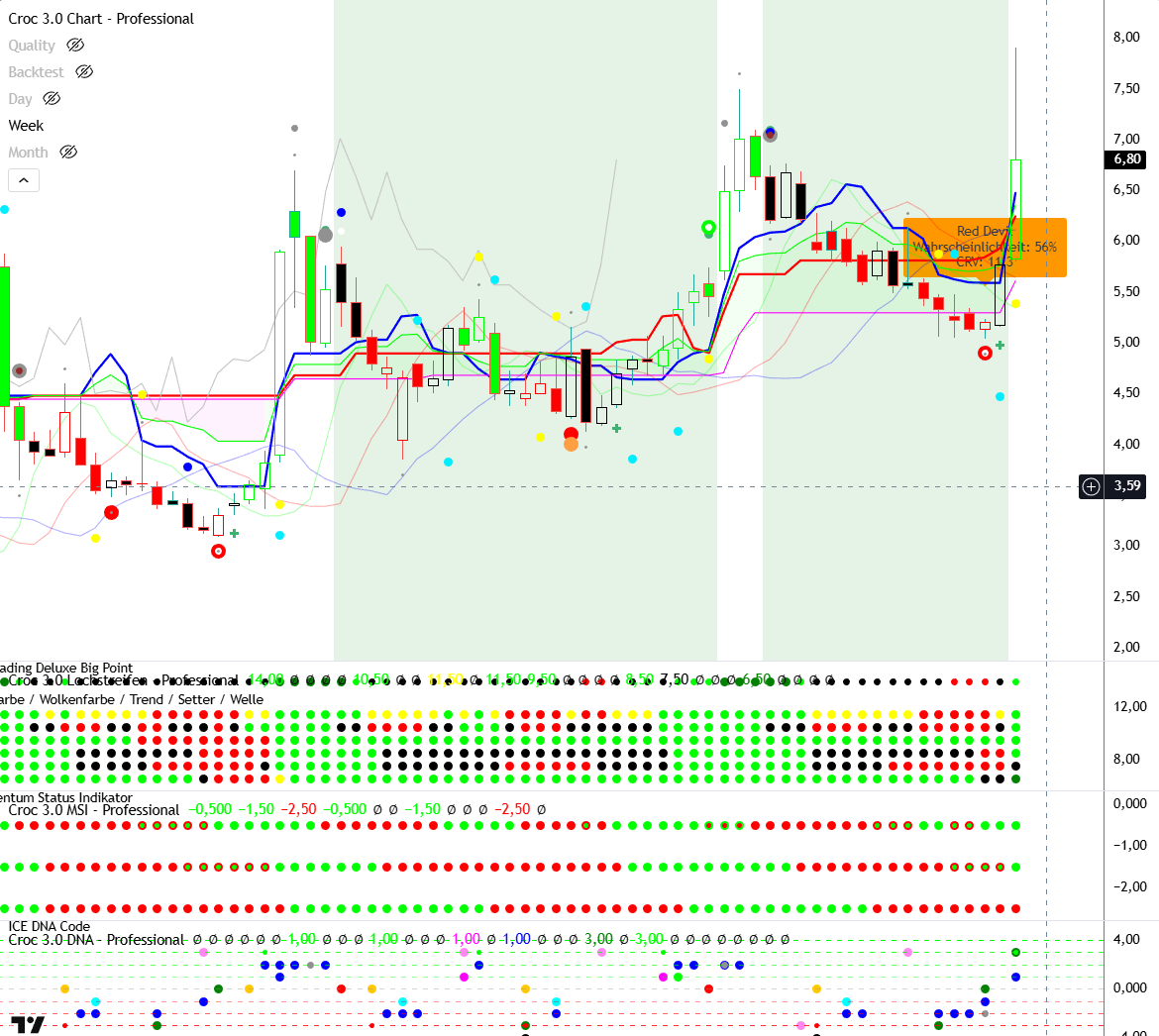Screen dimensions: 1159x1036
Task: Select the Croc 3.0 DNA - Professional label
Action: pos(96,940)
